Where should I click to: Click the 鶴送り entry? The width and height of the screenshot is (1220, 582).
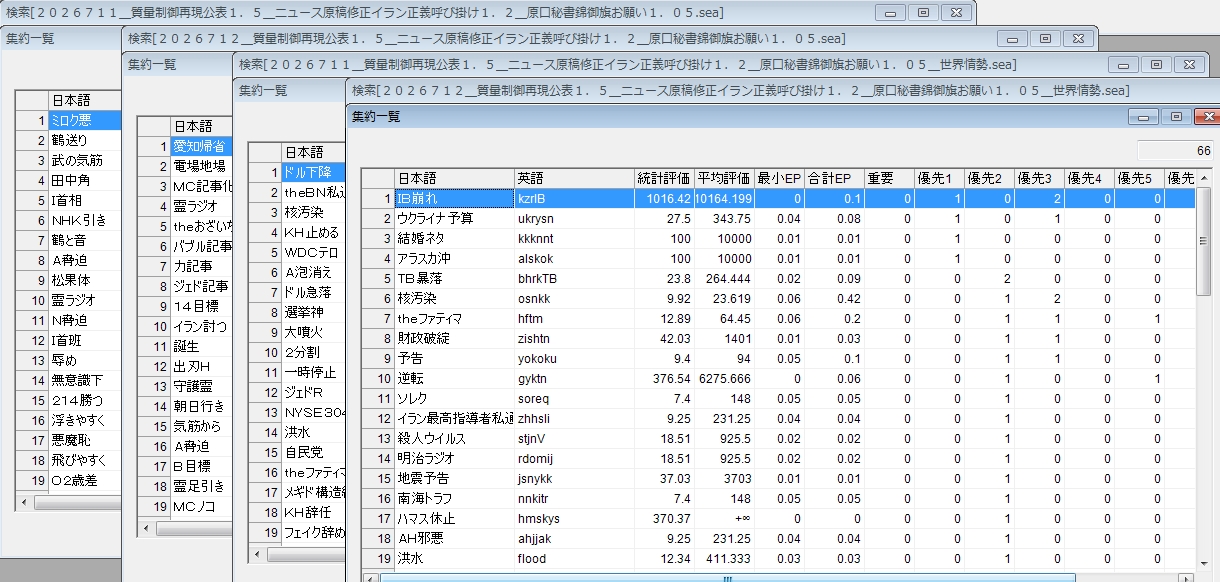click(x=84, y=139)
